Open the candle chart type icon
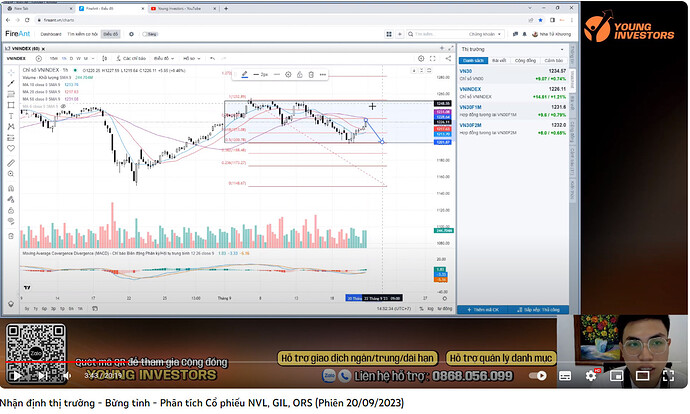Viewport: 690px width, 414px height. click(x=104, y=58)
